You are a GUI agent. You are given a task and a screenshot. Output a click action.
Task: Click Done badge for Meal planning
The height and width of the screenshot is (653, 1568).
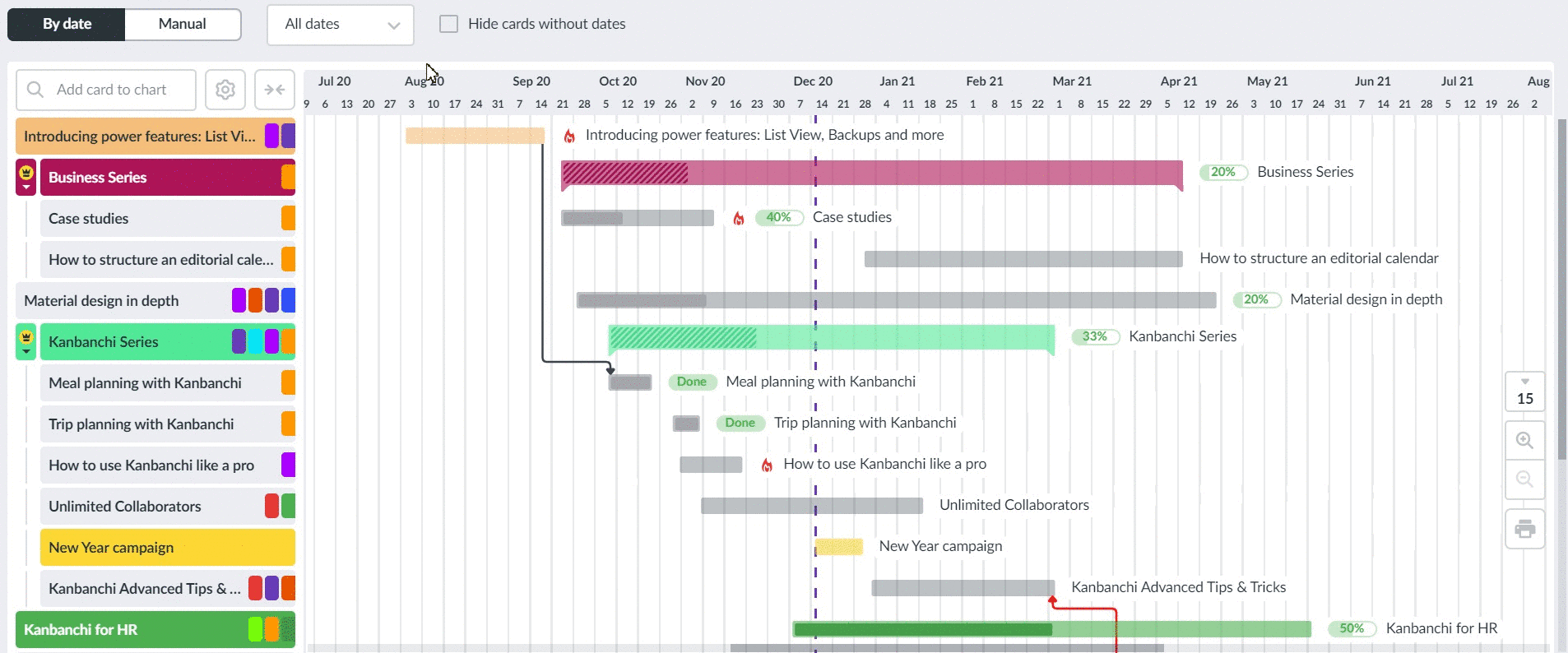click(692, 382)
